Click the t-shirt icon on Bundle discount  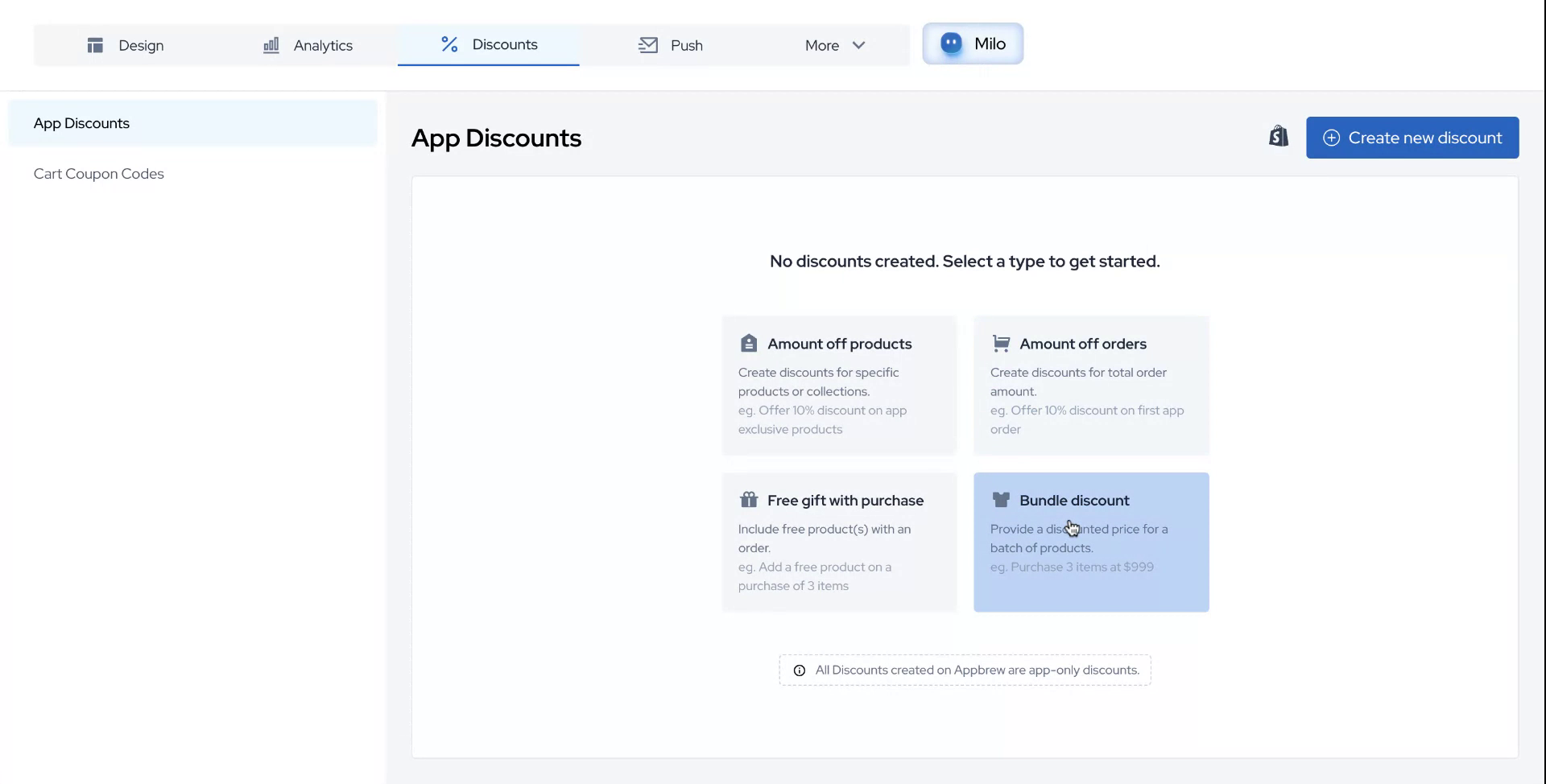[1001, 500]
